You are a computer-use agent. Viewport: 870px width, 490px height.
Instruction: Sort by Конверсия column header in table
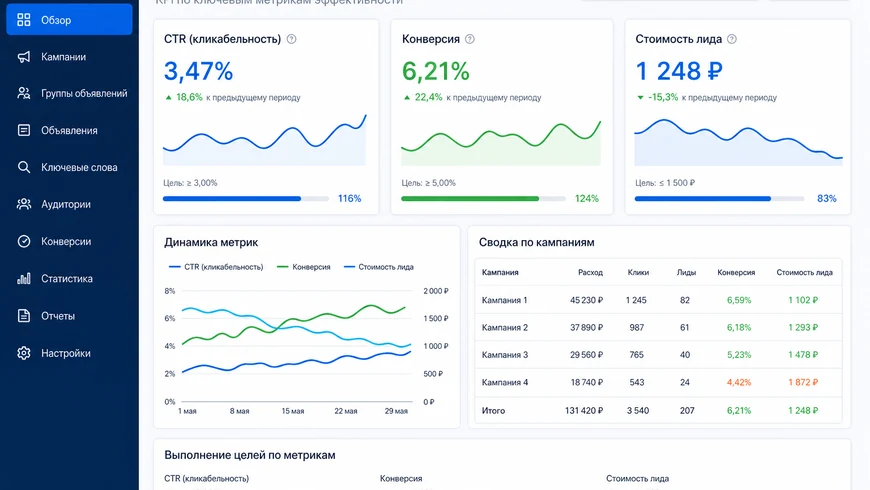click(x=736, y=272)
